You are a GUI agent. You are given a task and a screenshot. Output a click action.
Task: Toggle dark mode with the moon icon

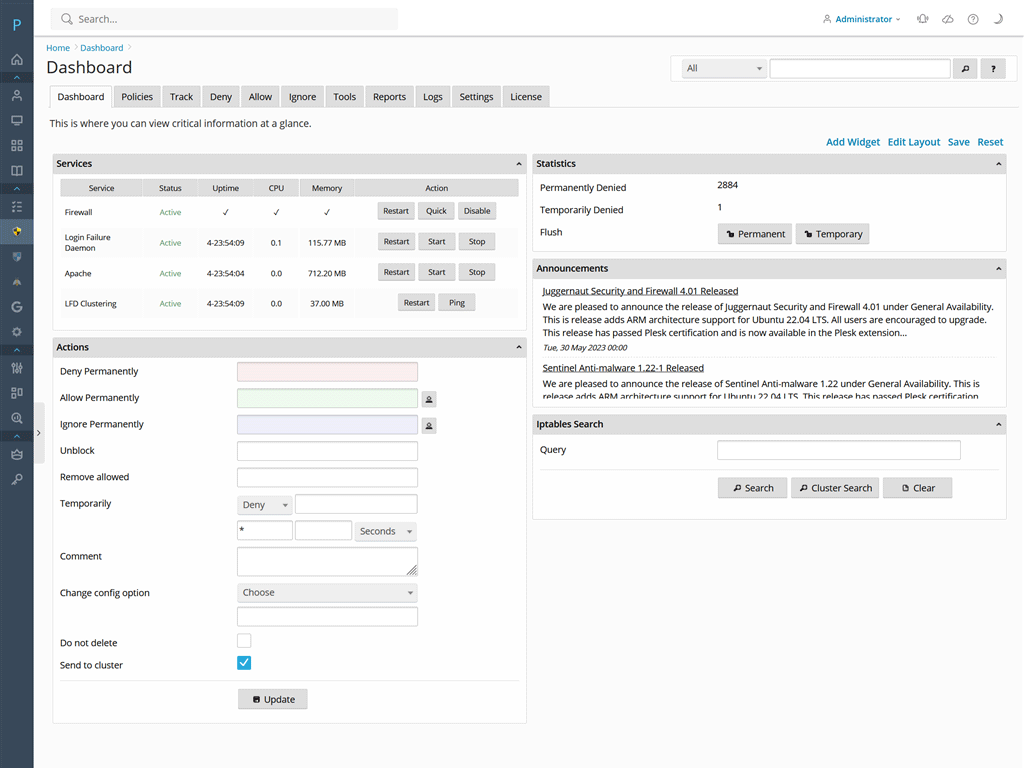click(997, 19)
